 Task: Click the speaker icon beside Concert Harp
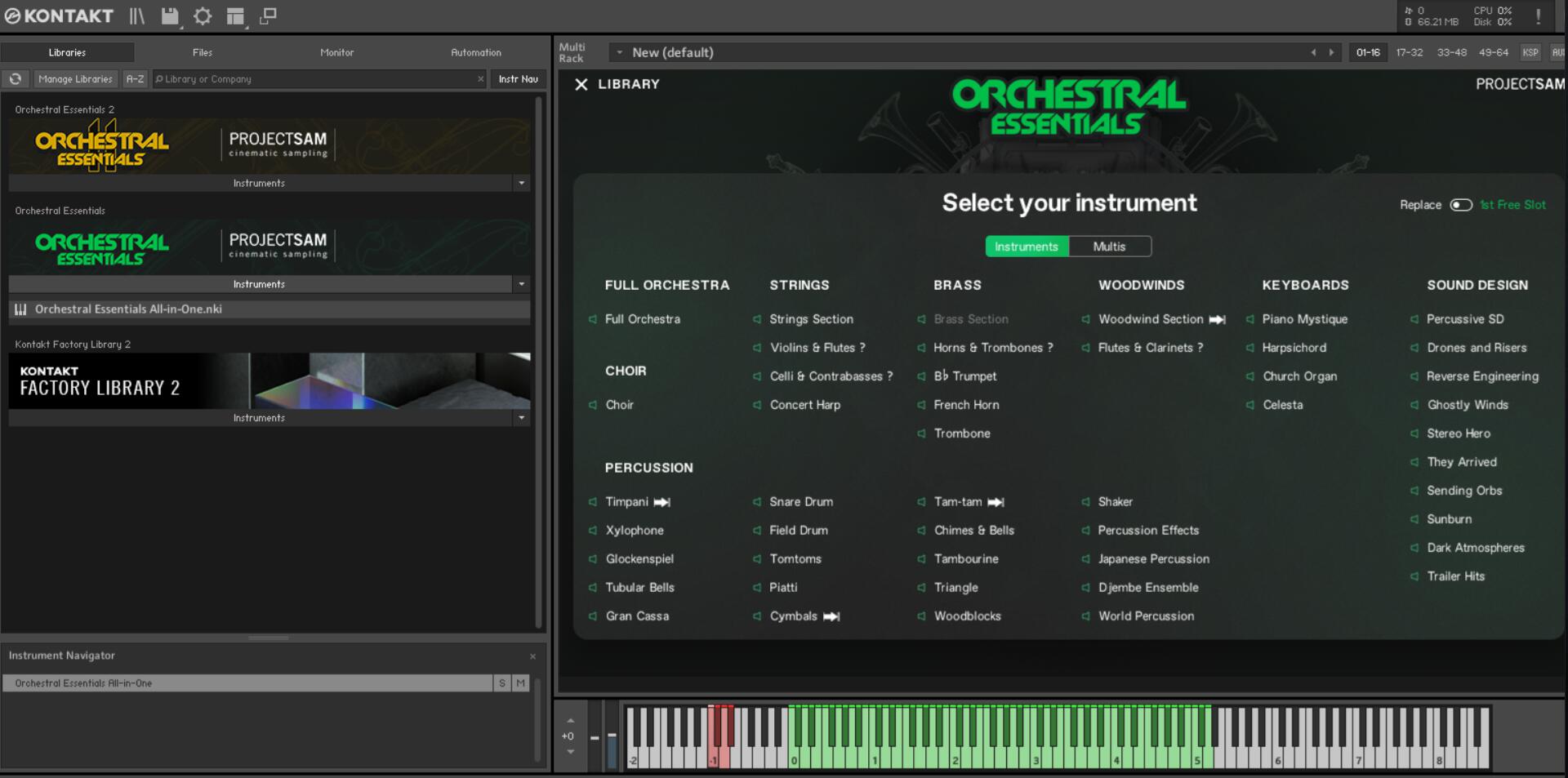click(x=757, y=405)
